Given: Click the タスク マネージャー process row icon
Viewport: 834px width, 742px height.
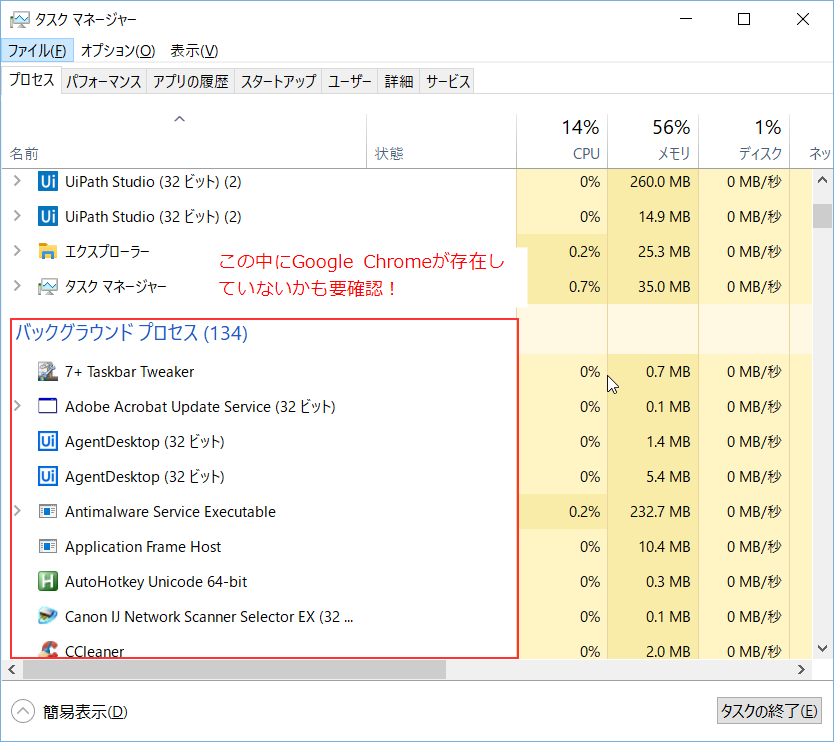Looking at the screenshot, I should 48,287.
